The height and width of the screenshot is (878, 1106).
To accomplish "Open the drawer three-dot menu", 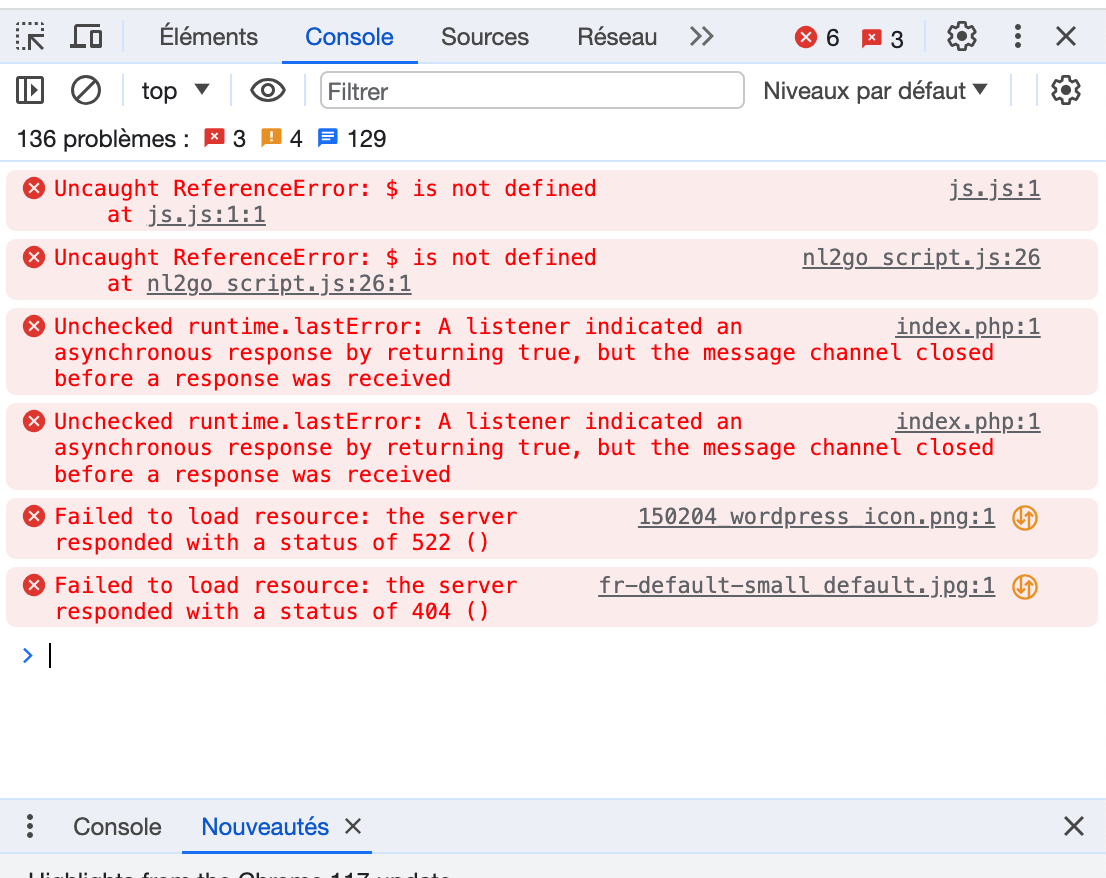I will coord(30,826).
